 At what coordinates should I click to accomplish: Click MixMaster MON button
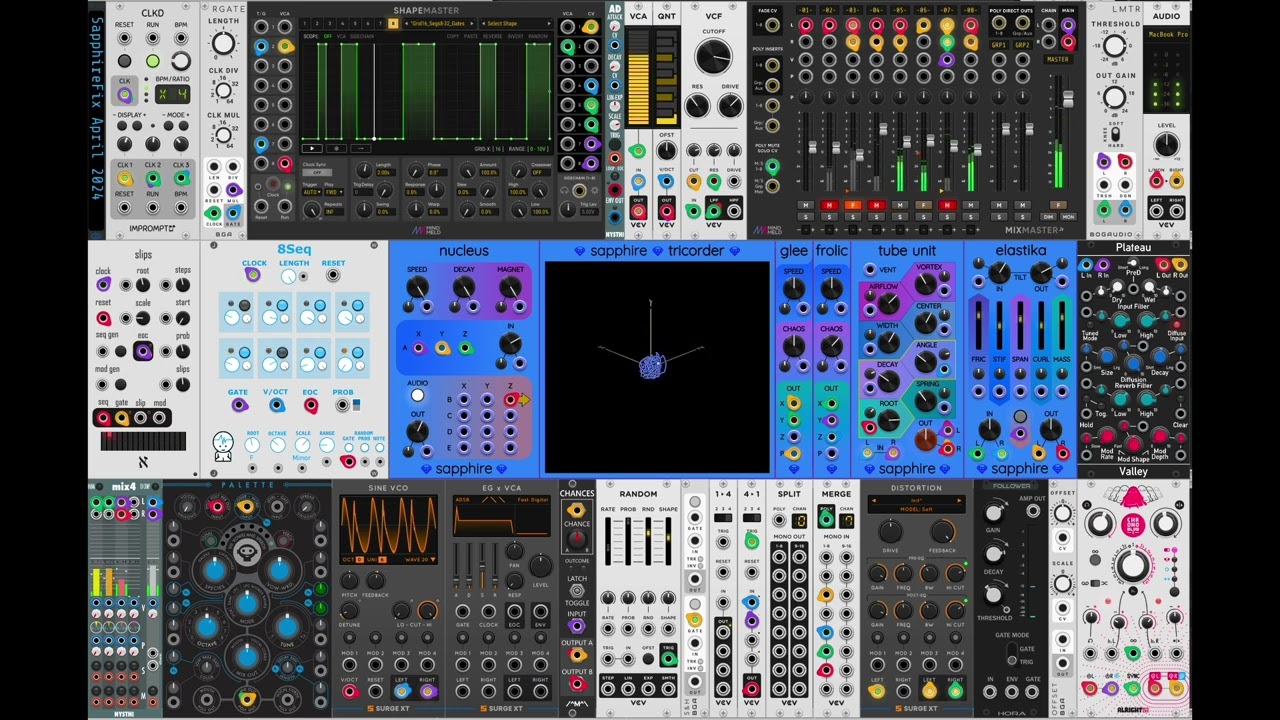pyautogui.click(x=1068, y=217)
